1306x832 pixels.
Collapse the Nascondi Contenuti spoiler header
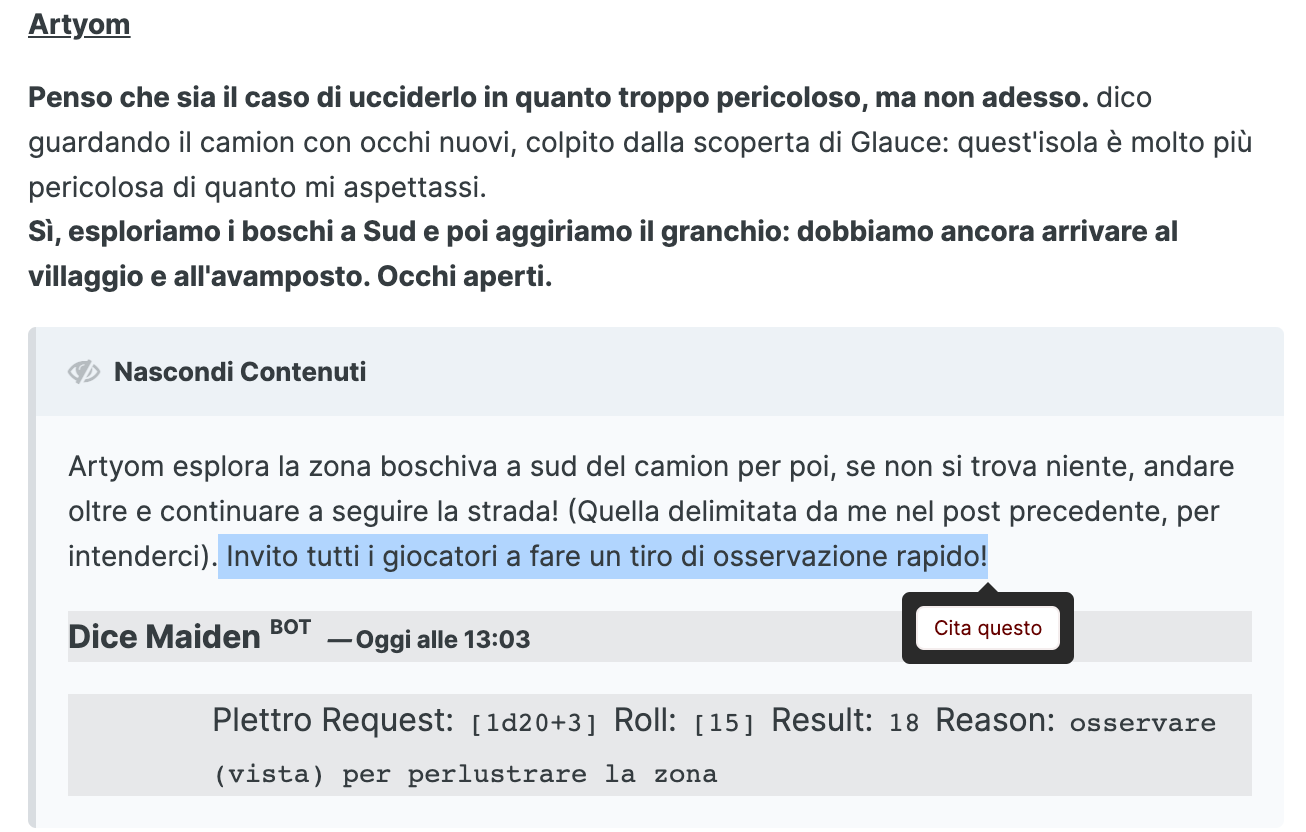(x=240, y=373)
